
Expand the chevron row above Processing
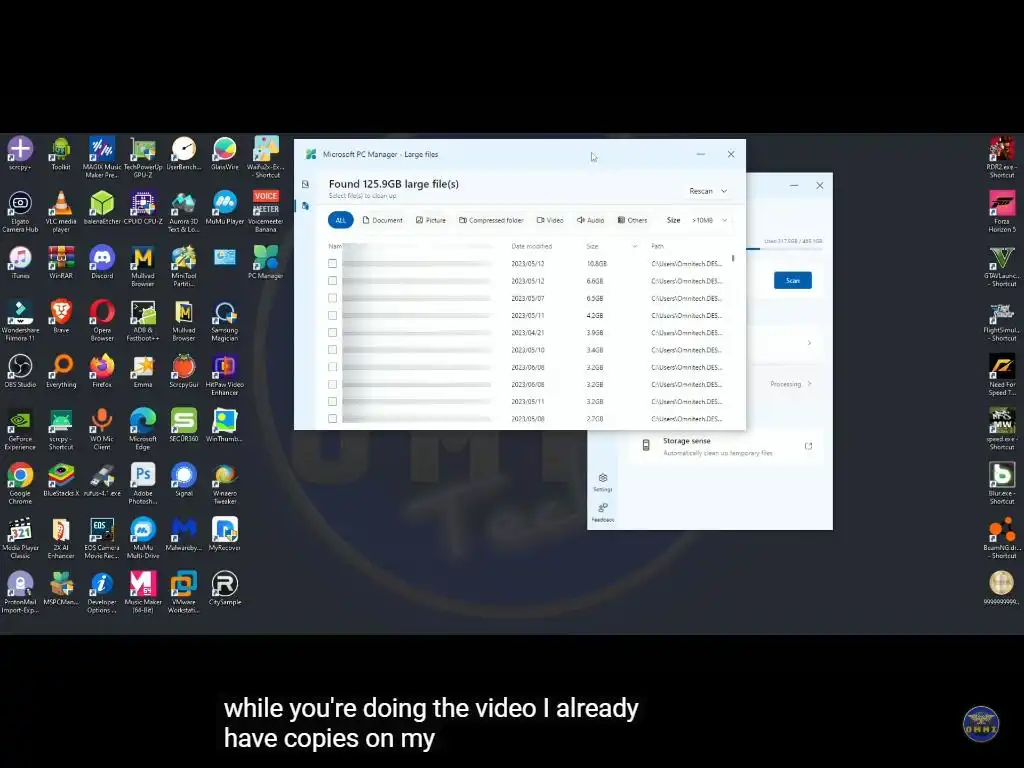[810, 343]
